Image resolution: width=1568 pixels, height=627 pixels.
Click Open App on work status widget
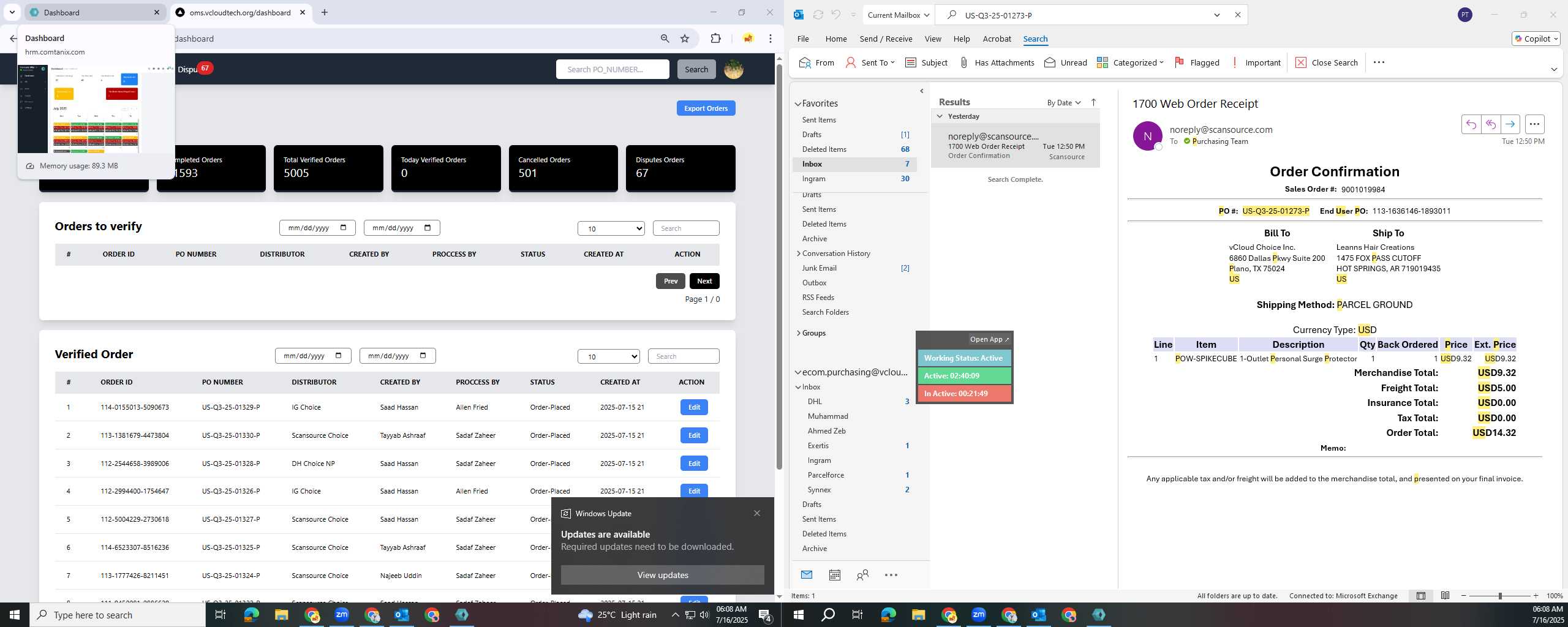point(989,339)
